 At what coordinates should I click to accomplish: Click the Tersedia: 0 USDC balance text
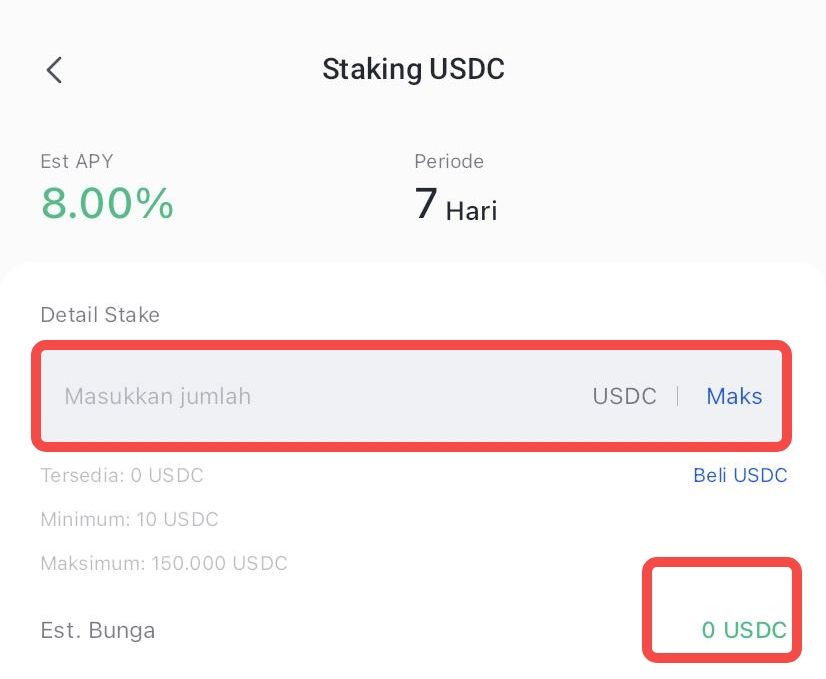122,475
